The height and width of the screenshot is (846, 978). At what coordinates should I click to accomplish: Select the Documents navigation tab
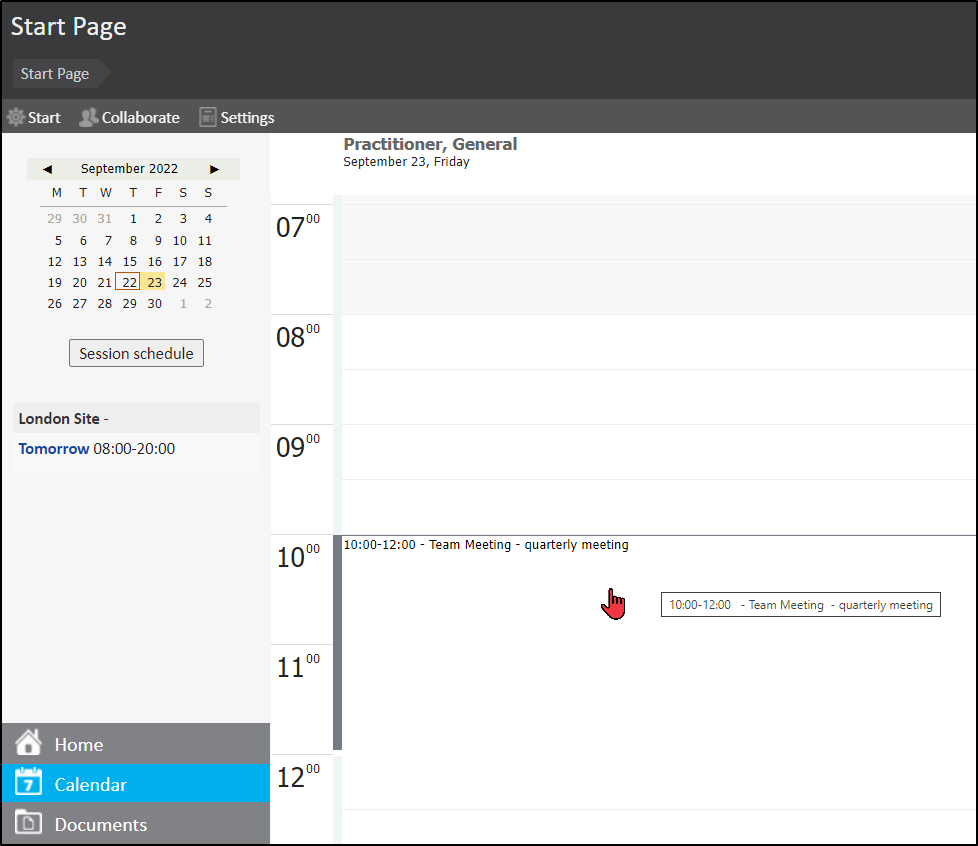coord(100,824)
